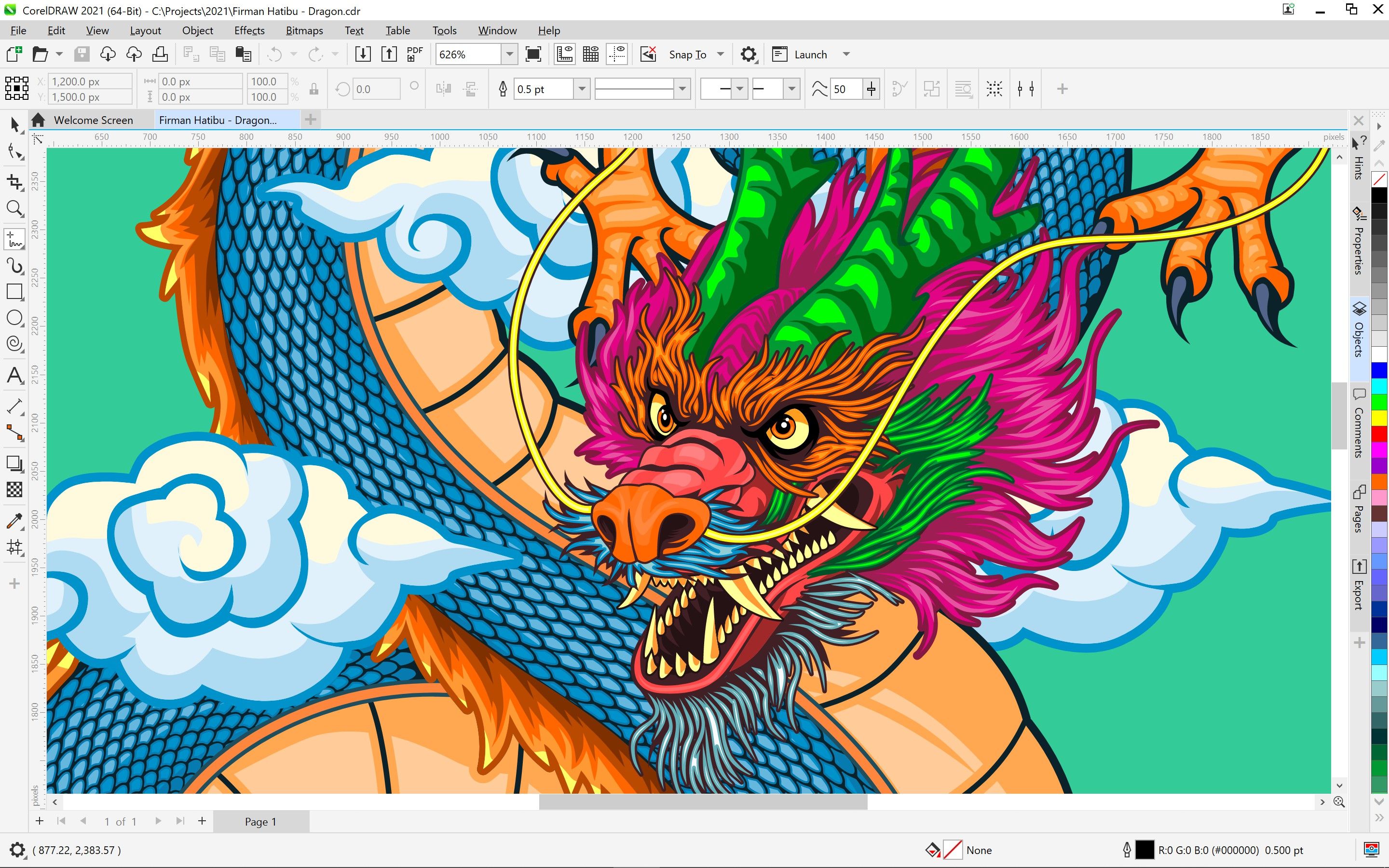Select the Ellipse tool
The height and width of the screenshot is (868, 1389).
(x=14, y=321)
